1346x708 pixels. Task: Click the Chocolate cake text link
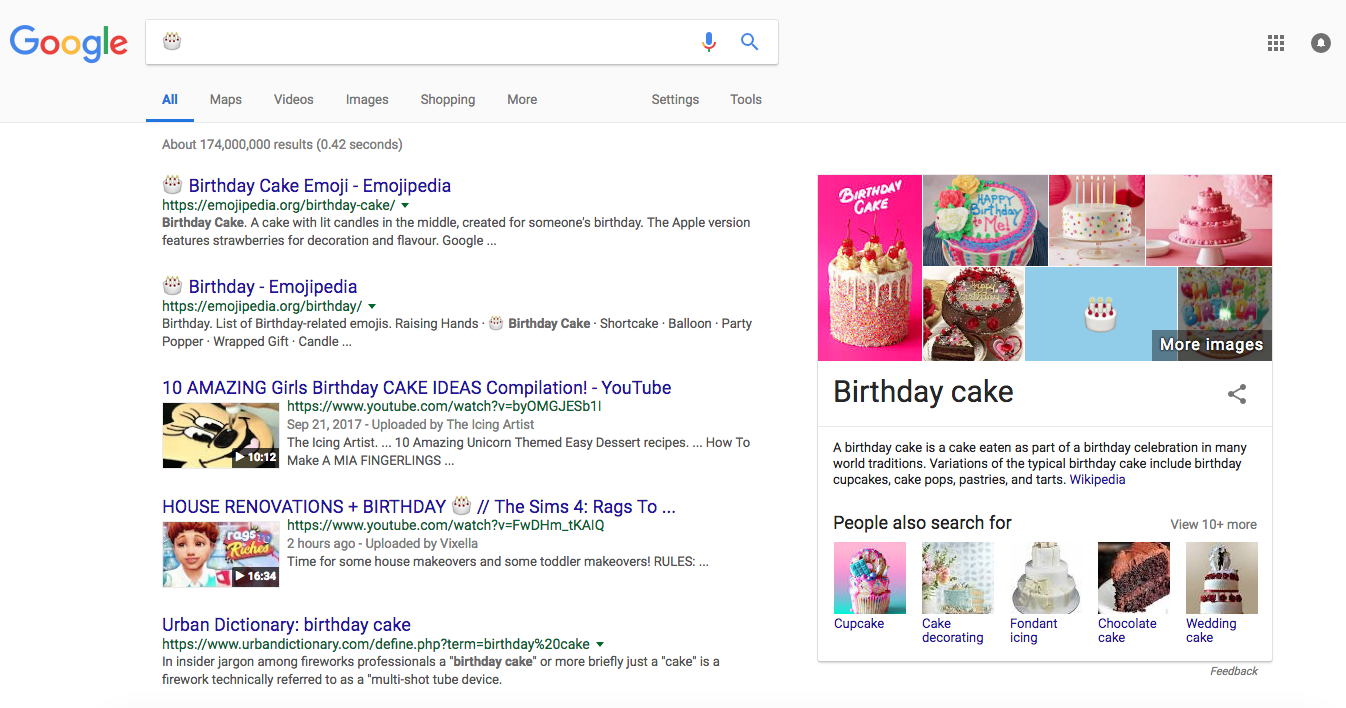pos(1127,631)
